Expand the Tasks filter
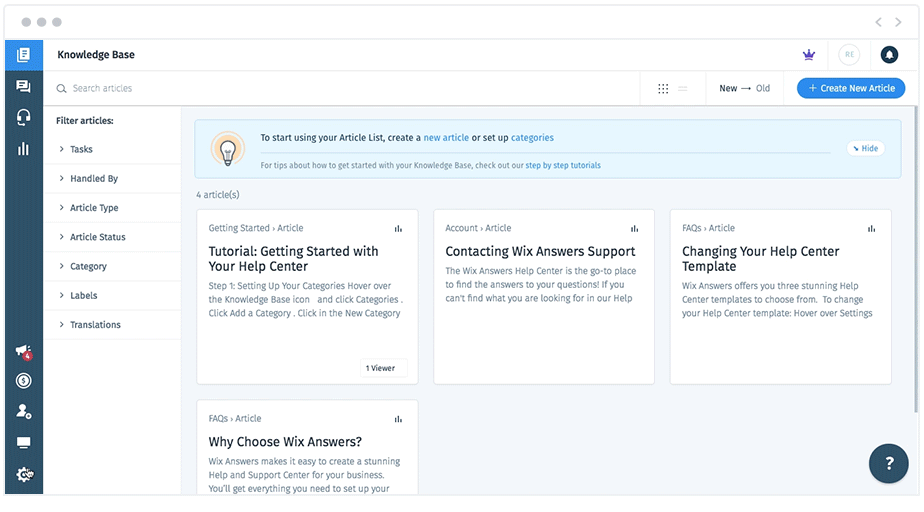924x512 pixels. coord(81,150)
